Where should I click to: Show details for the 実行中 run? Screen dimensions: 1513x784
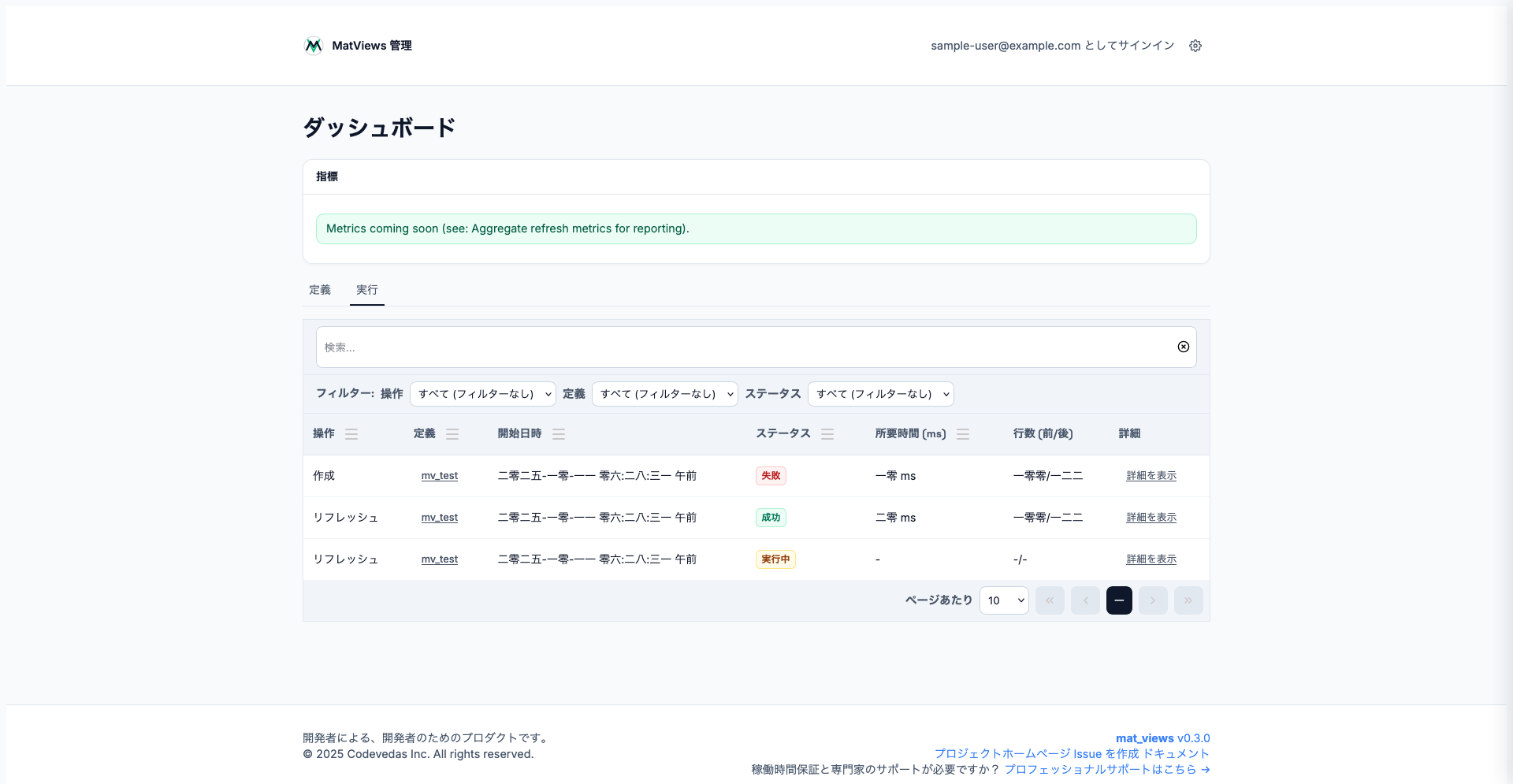(1151, 559)
